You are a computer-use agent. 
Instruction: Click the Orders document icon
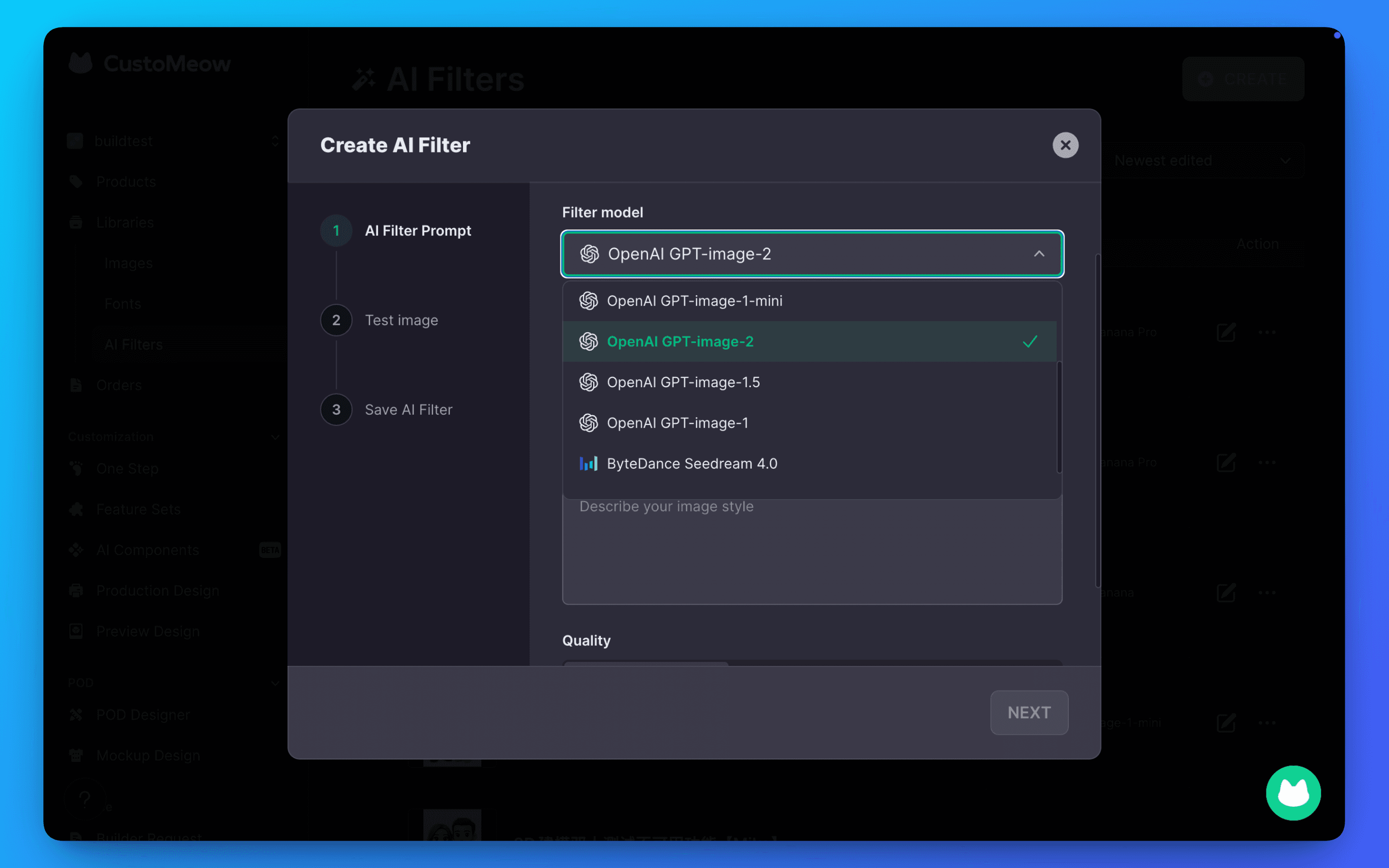coord(76,385)
